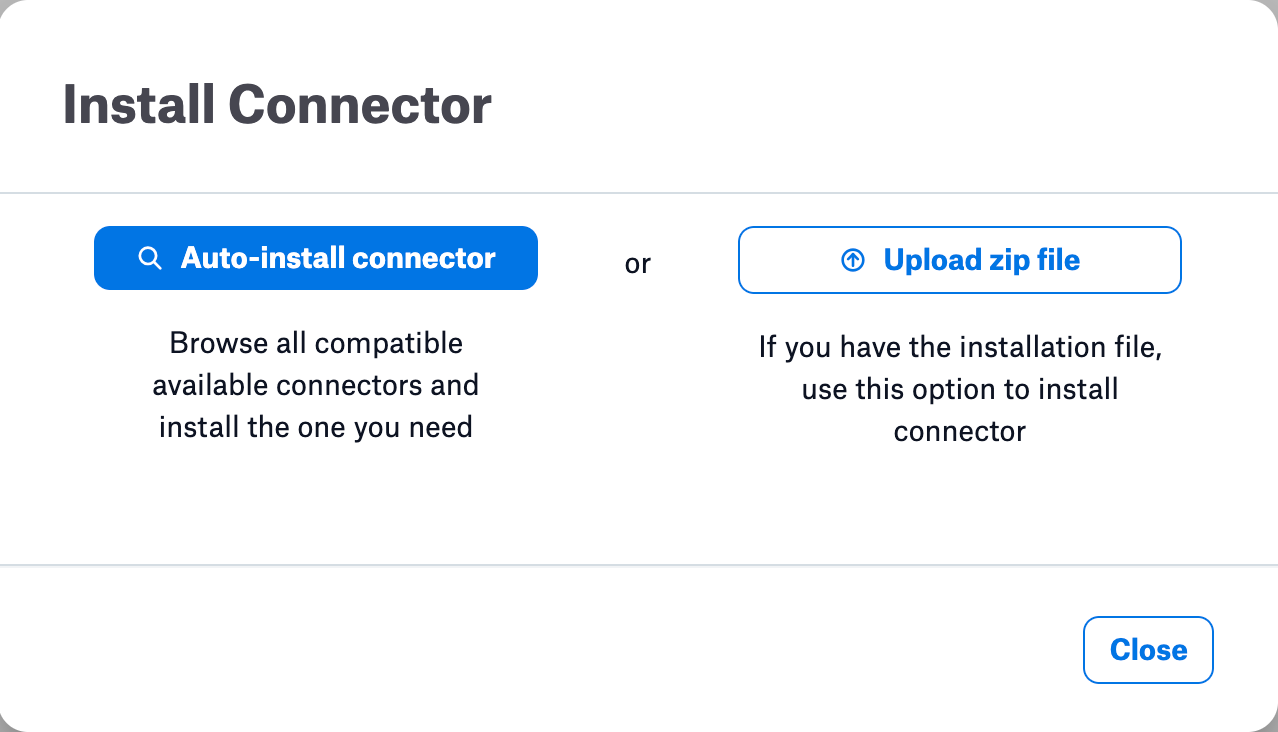Viewport: 1278px width, 732px height.
Task: Click the Auto-install connector button
Action: click(x=315, y=258)
